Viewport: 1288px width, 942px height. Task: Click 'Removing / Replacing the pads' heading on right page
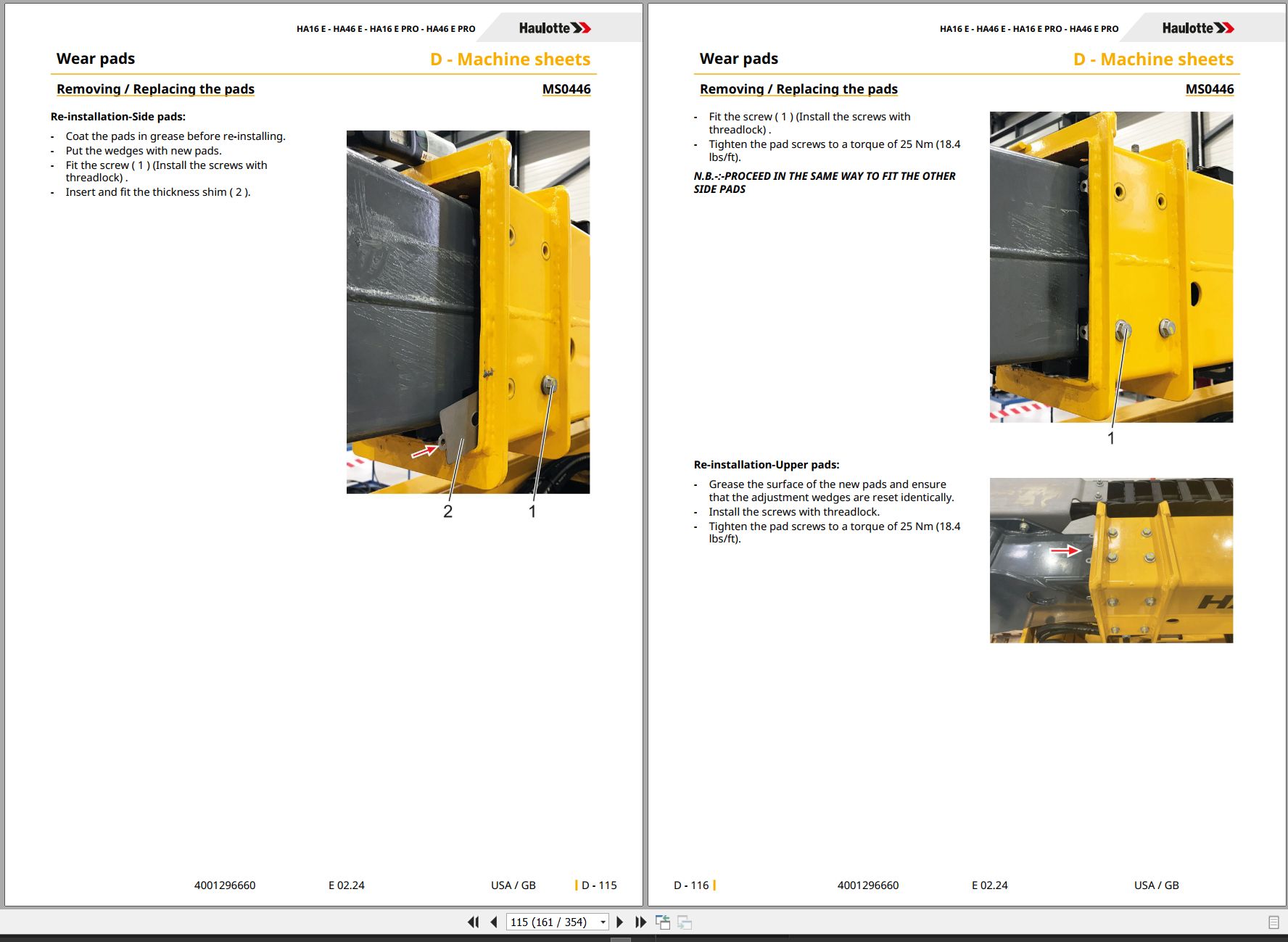coord(798,89)
